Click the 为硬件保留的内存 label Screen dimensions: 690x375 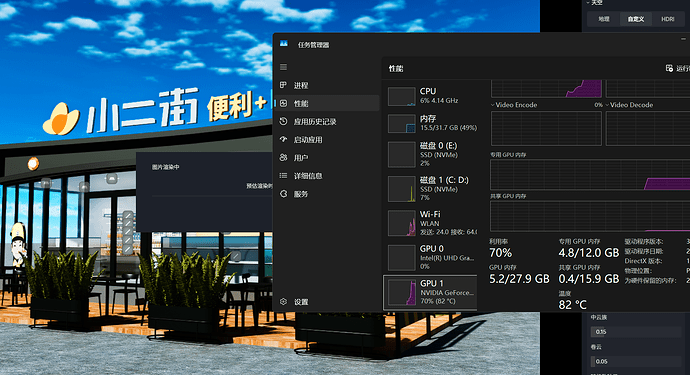pos(650,280)
